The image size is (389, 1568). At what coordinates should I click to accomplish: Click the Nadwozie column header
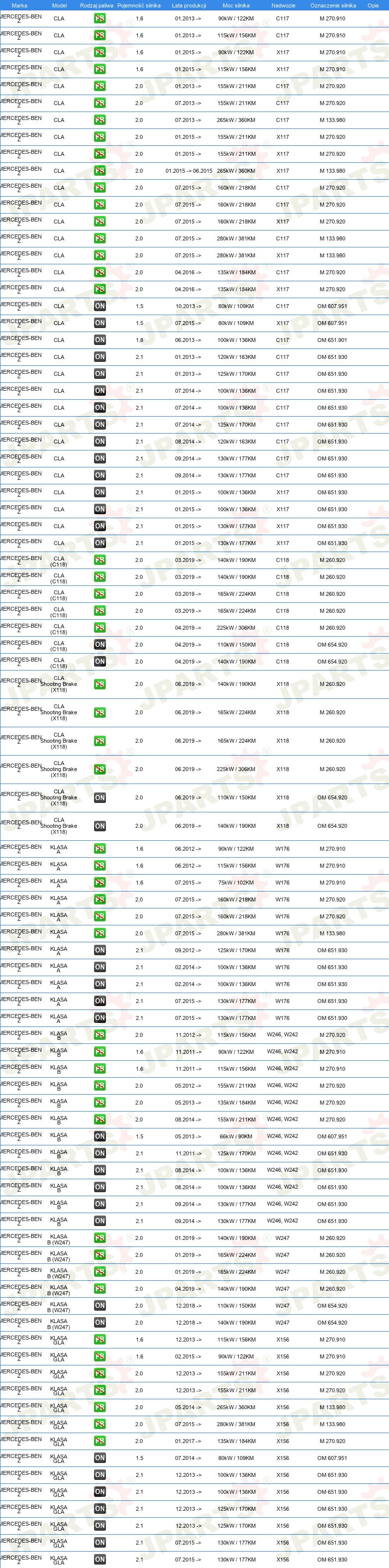click(283, 5)
